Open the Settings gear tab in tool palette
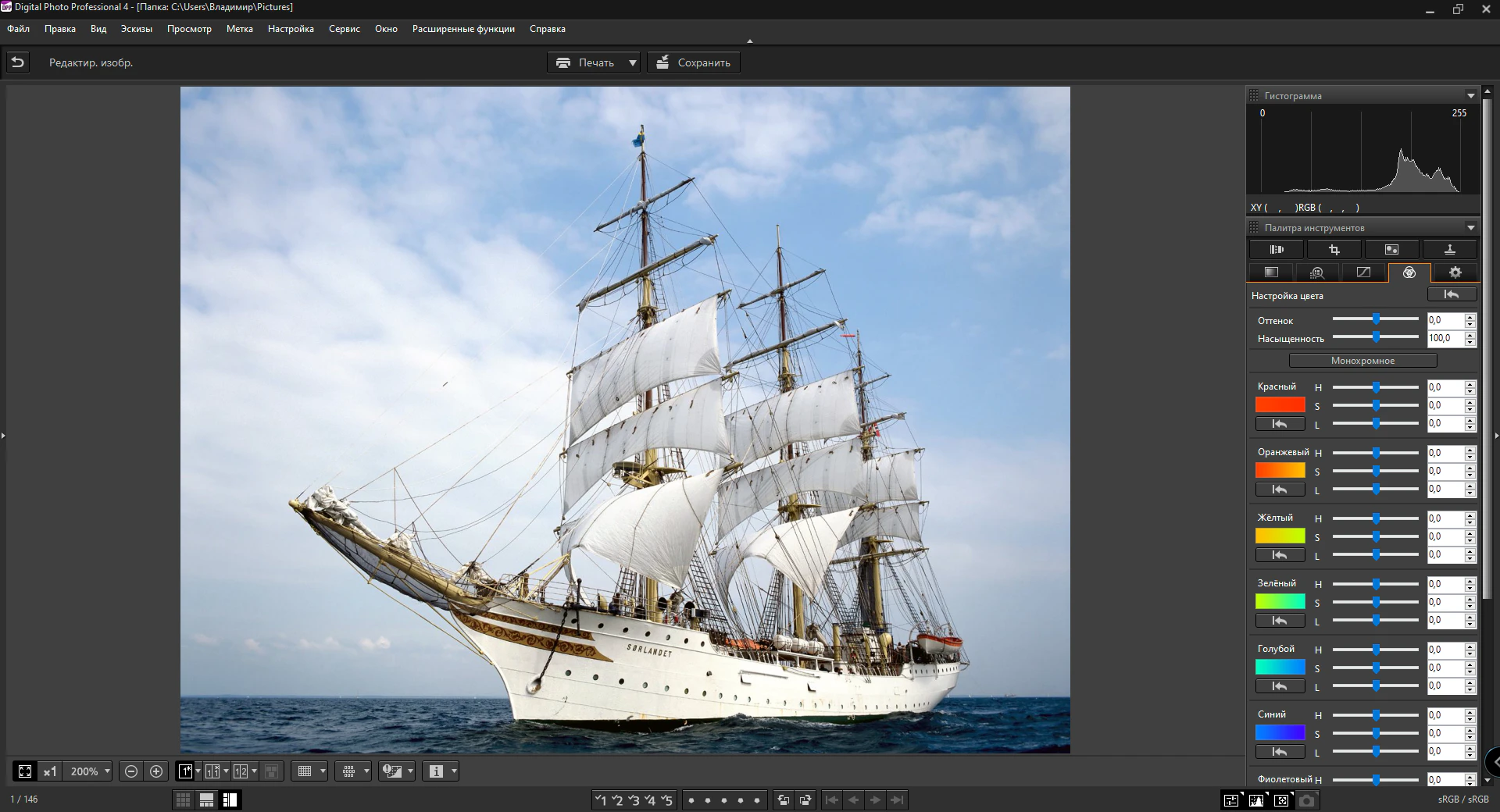Screen dimensions: 1500x812 (1455, 272)
